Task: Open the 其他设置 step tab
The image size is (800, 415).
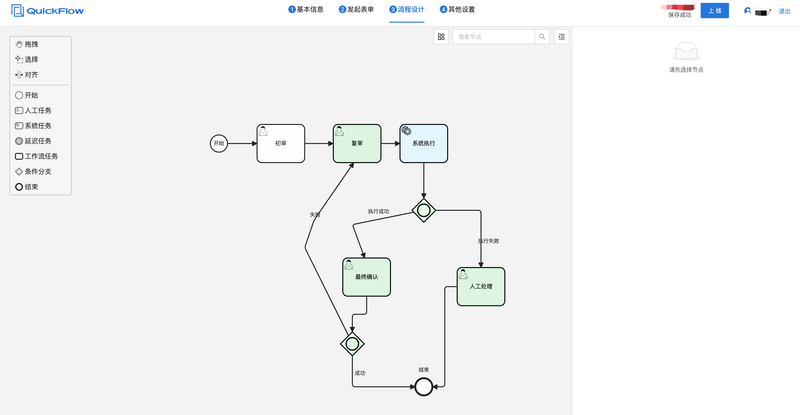Action: point(457,9)
